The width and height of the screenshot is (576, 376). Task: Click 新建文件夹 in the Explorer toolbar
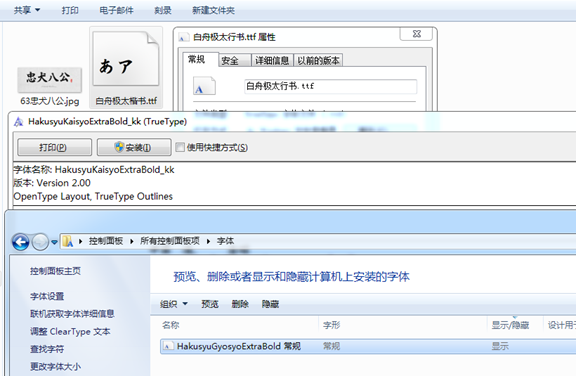click(x=213, y=10)
